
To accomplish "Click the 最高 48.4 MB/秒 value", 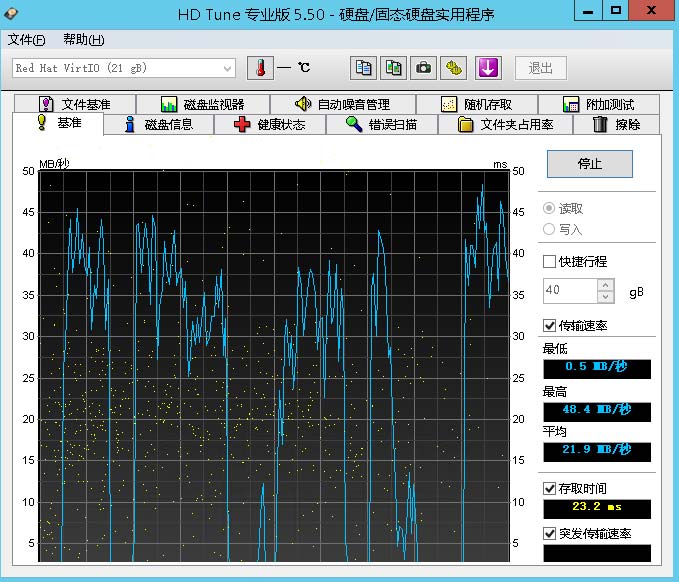I will coord(597,412).
